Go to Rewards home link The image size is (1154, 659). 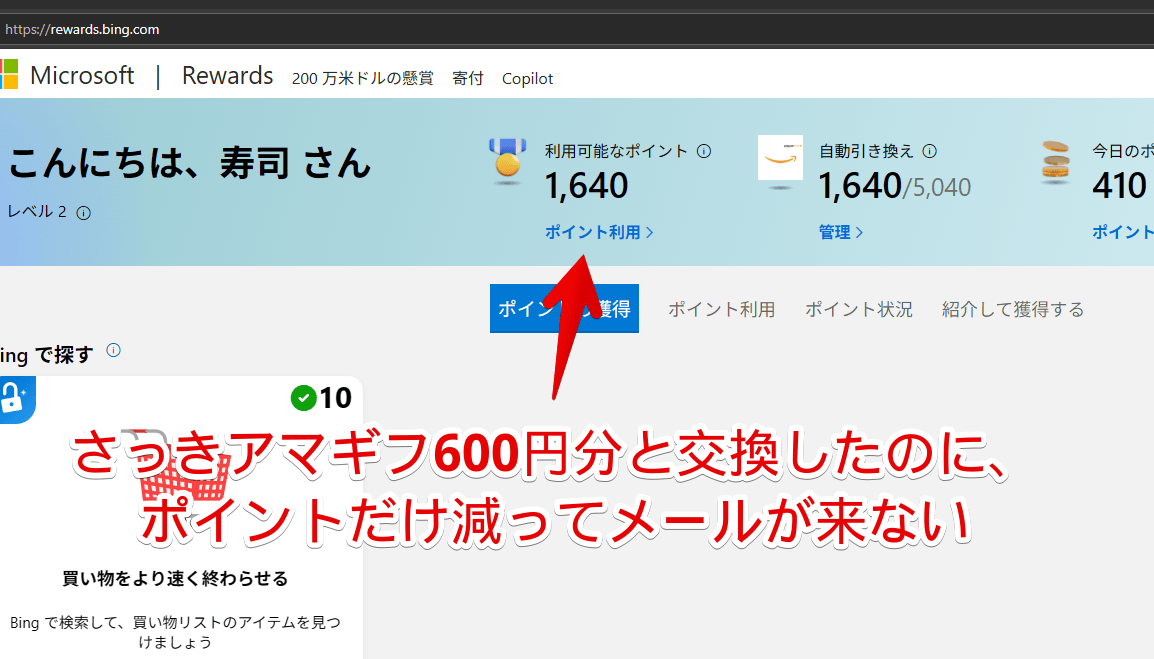pos(227,75)
